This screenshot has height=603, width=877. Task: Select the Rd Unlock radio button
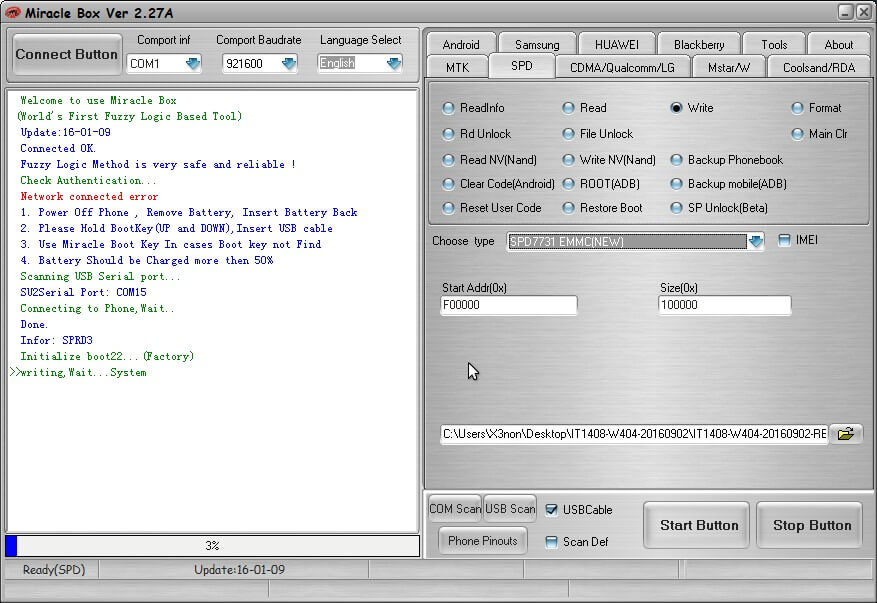pos(448,134)
